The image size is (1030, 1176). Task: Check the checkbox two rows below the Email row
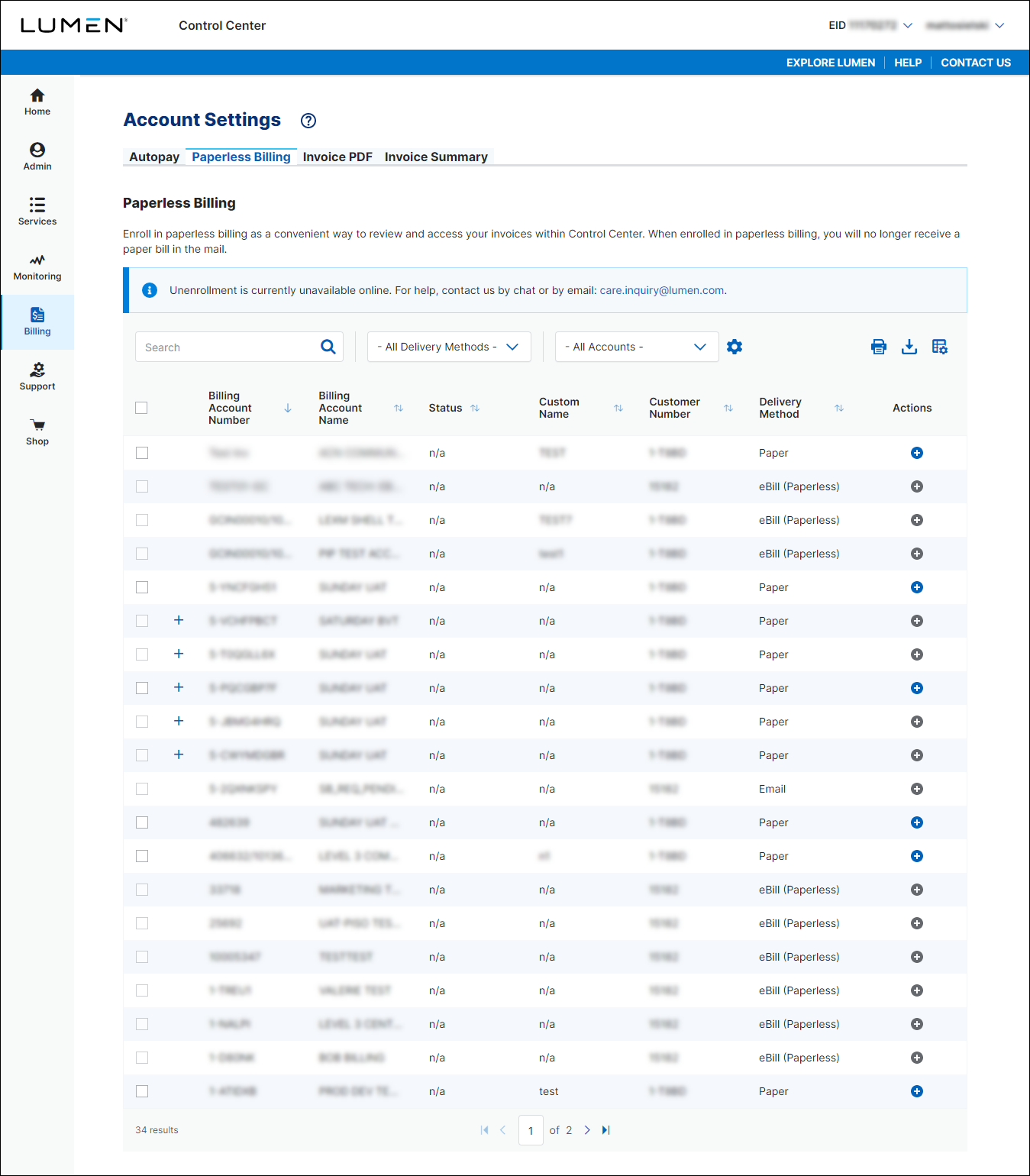pos(142,856)
